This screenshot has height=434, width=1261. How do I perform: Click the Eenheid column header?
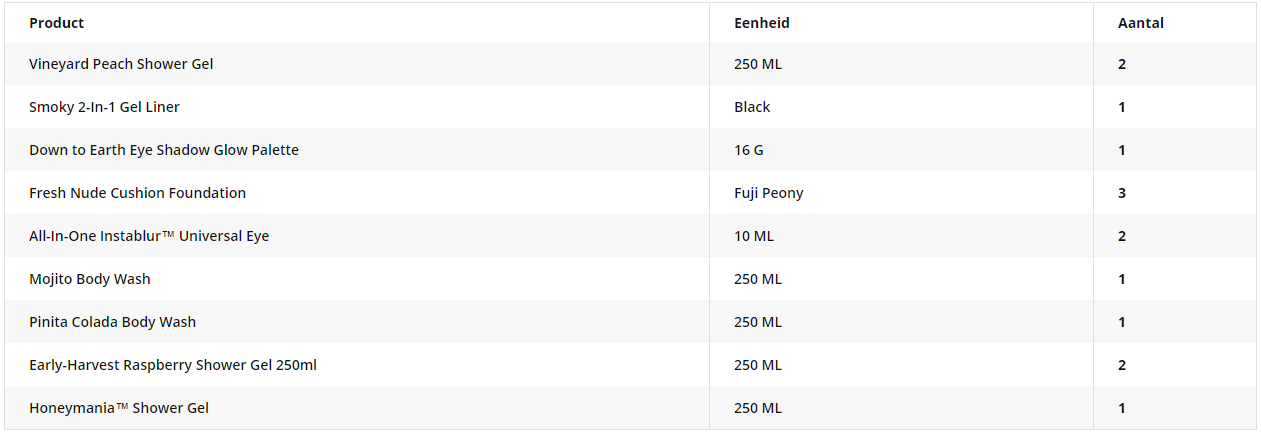pyautogui.click(x=762, y=23)
